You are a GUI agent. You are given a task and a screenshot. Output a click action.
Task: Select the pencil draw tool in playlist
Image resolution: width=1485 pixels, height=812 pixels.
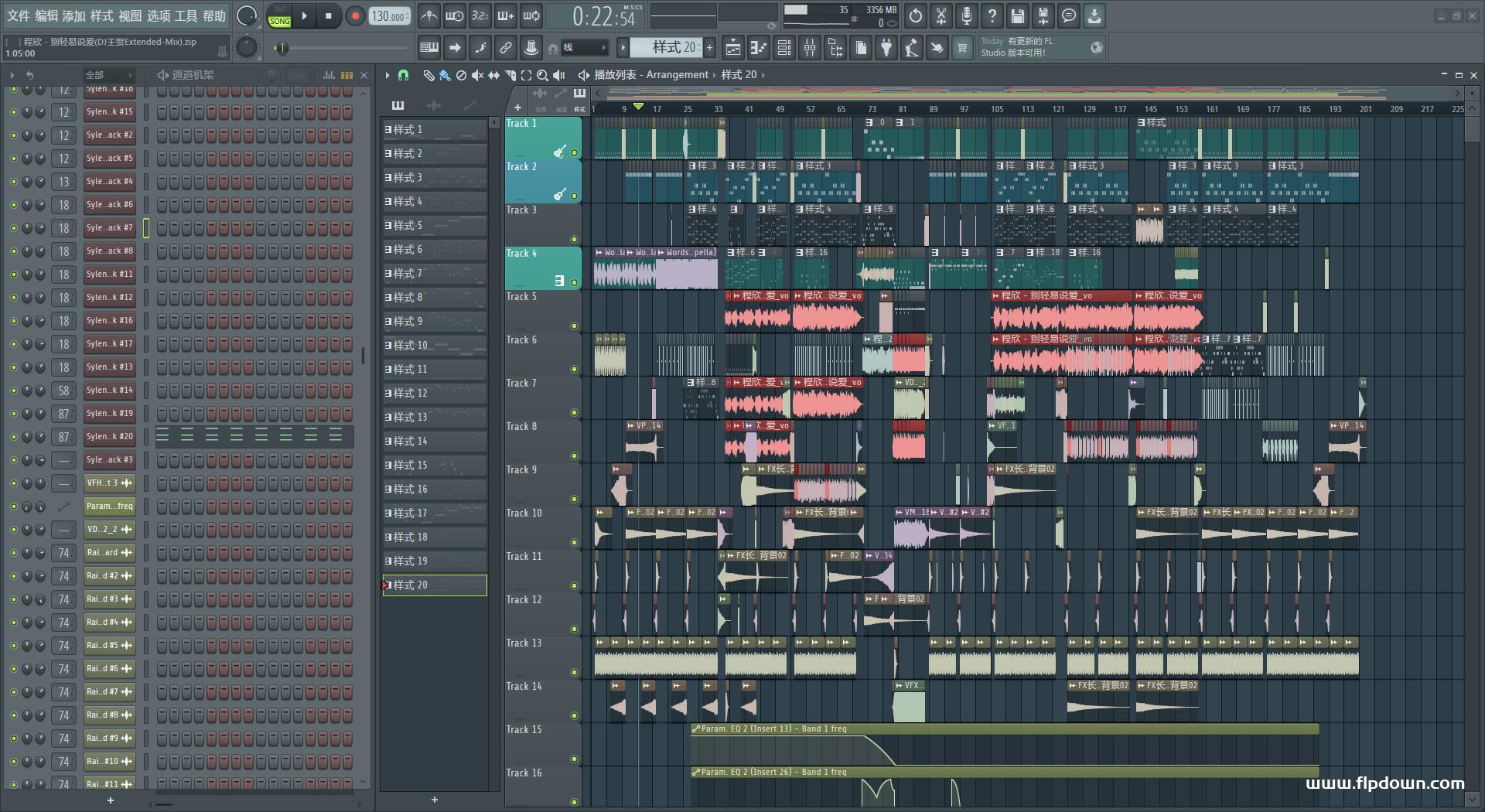click(428, 75)
